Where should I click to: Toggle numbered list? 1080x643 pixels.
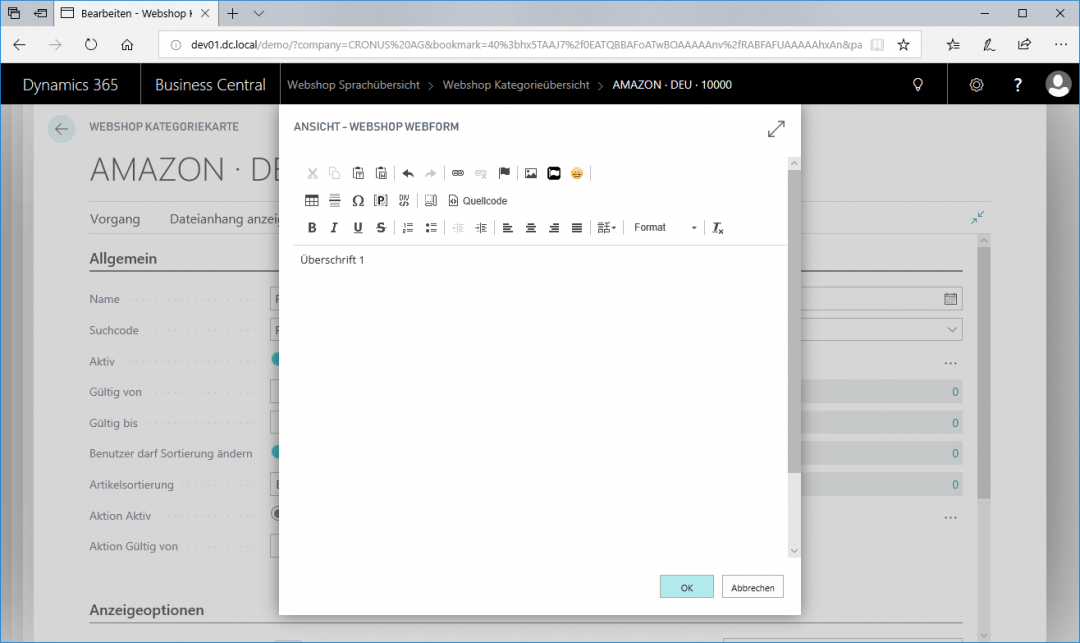click(408, 228)
